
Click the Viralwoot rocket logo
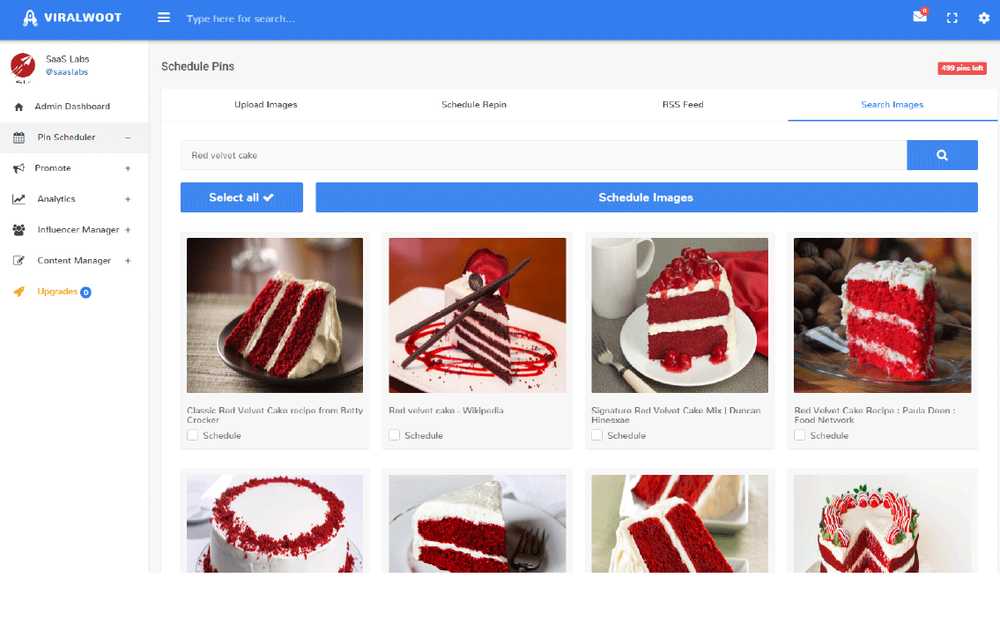(30, 18)
